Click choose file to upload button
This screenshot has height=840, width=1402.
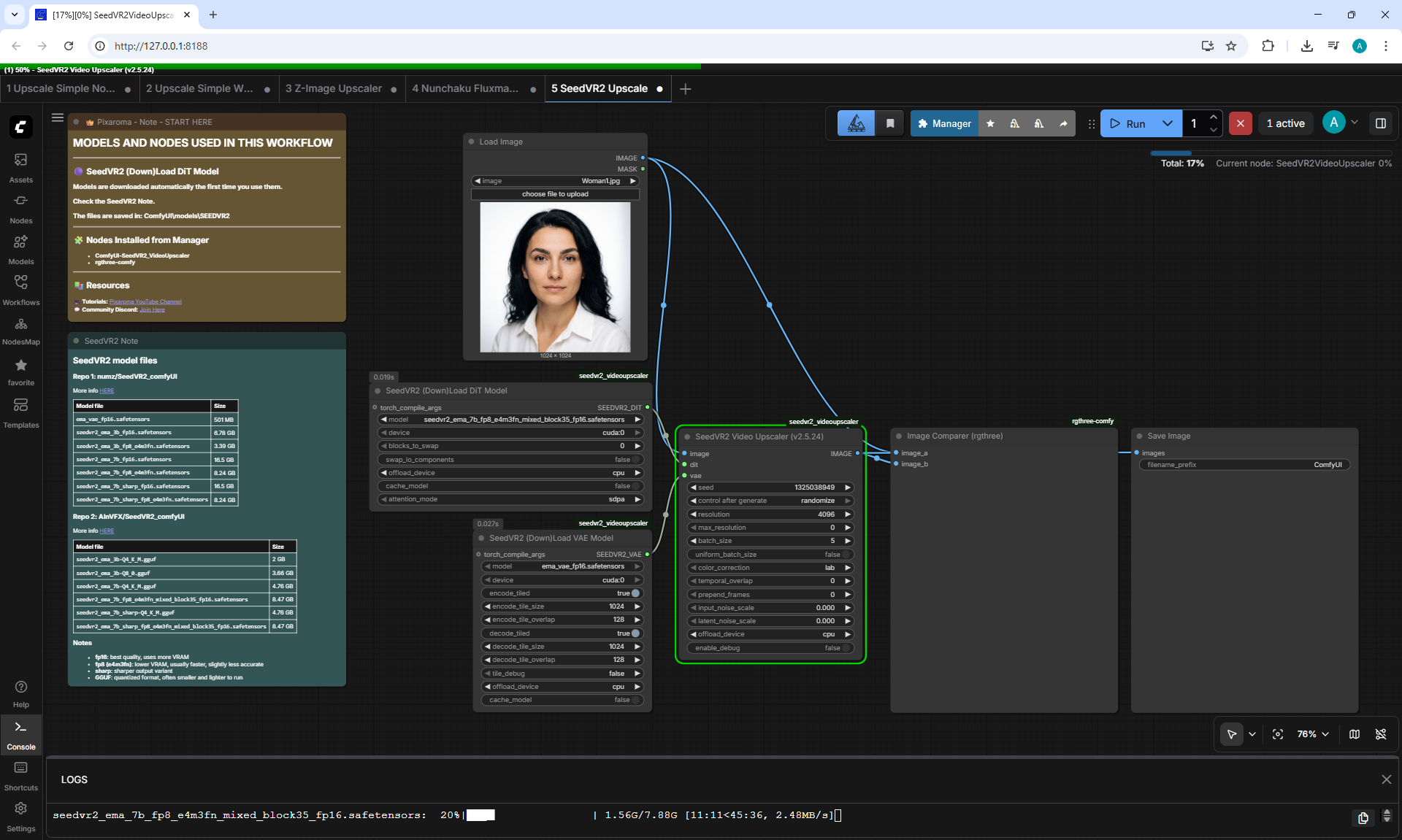(x=555, y=194)
